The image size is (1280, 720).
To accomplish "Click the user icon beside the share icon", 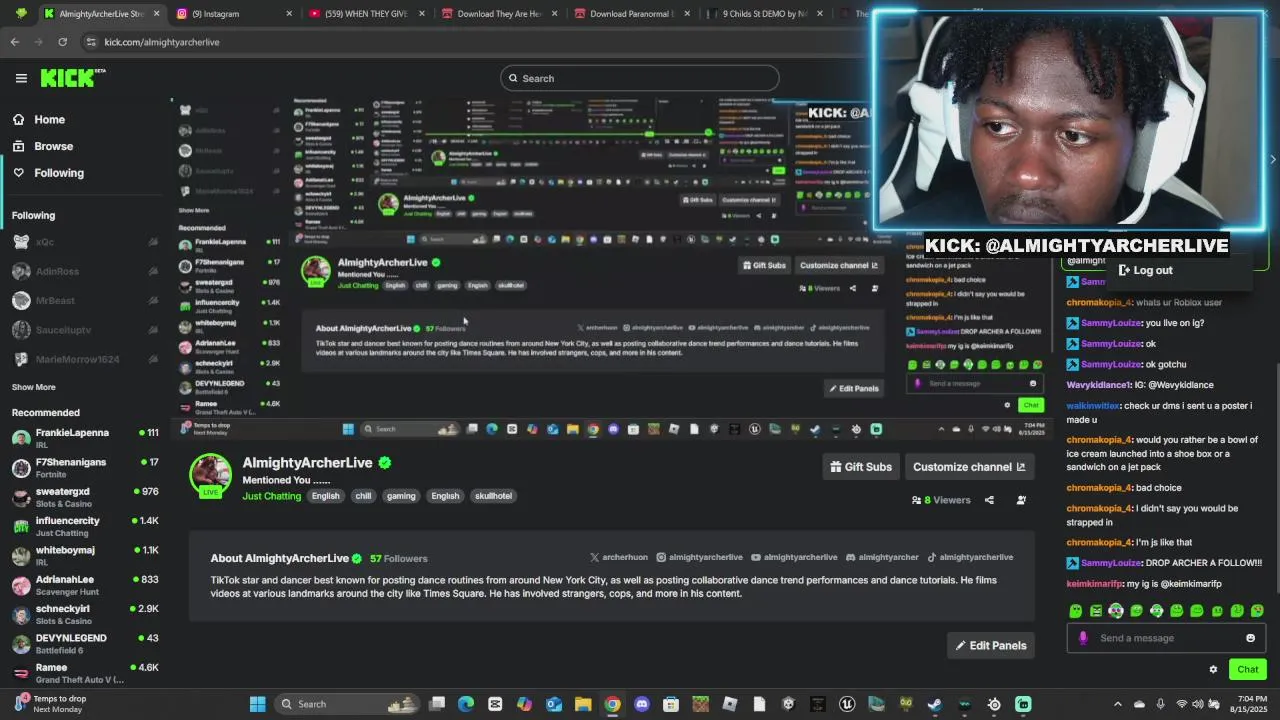I will (1021, 500).
